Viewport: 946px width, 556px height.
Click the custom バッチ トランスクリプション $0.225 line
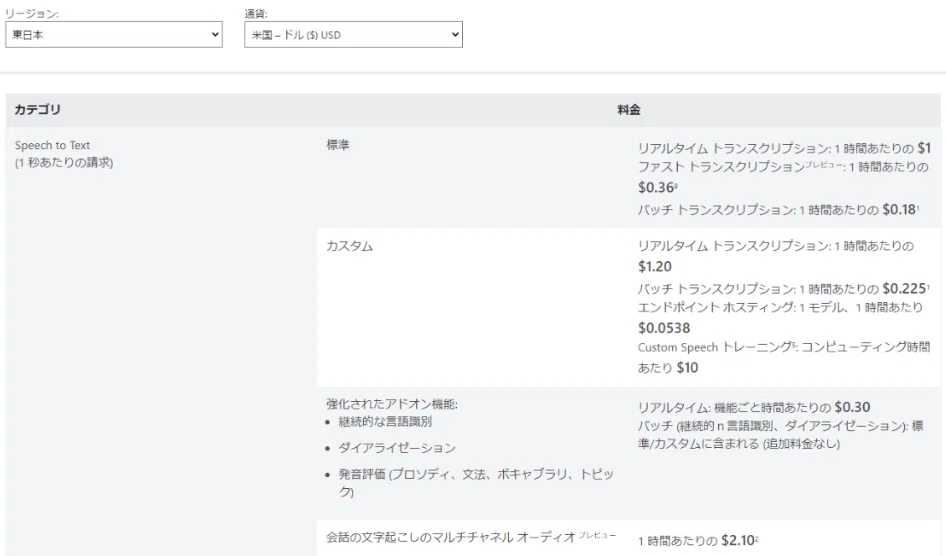tap(783, 289)
